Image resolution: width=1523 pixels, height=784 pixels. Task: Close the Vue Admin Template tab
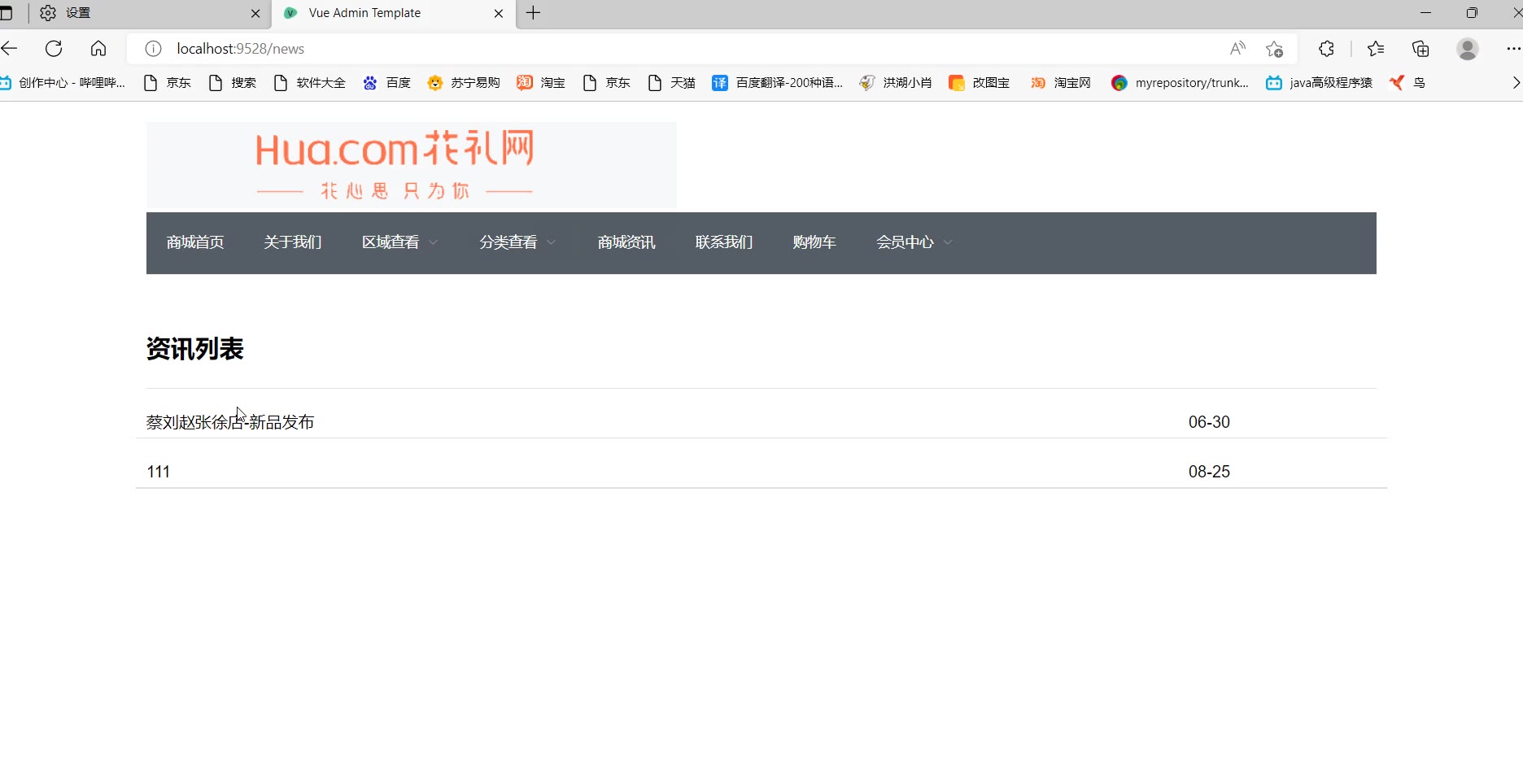pos(499,13)
